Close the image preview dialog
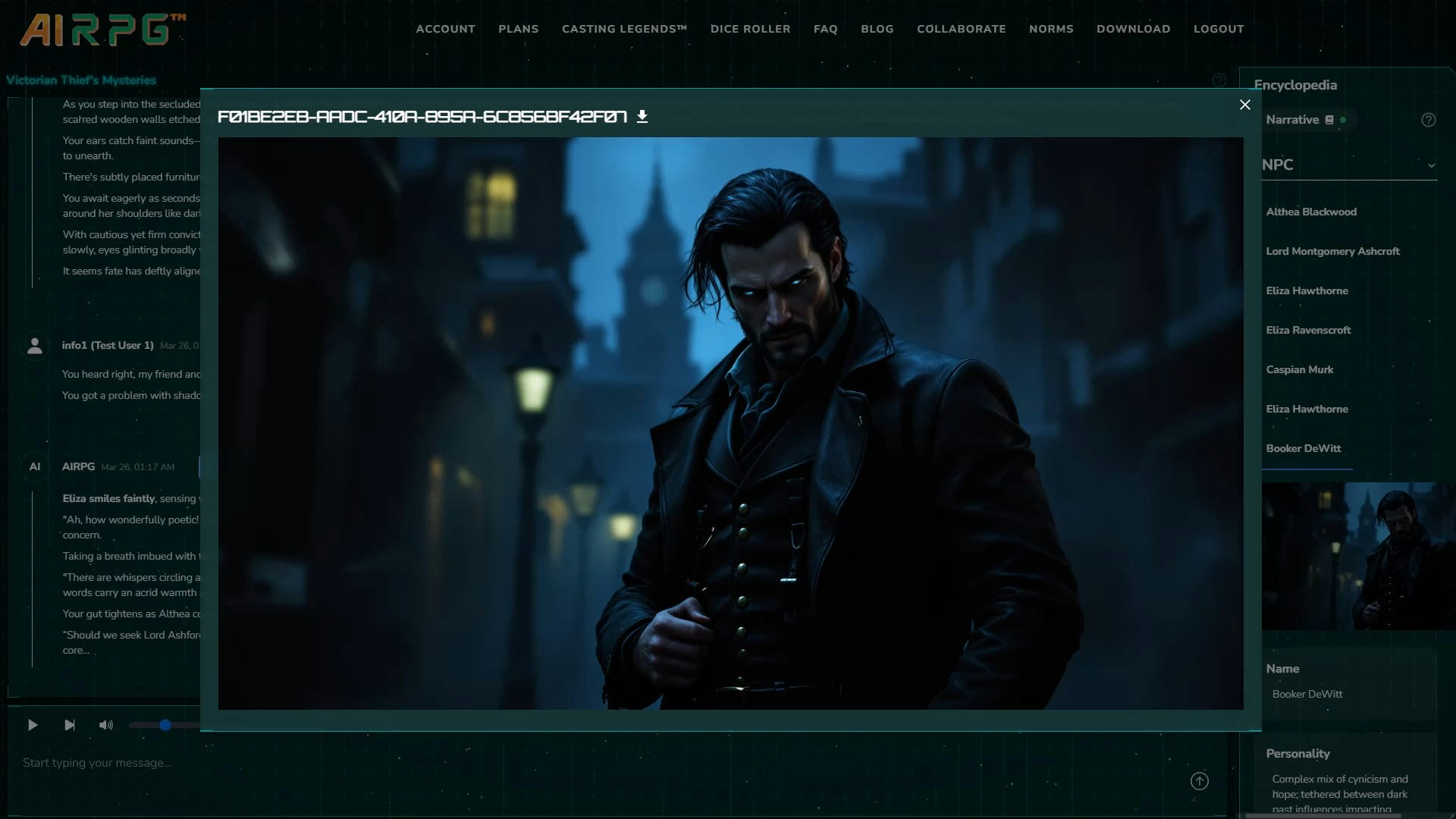1456x819 pixels. click(1244, 105)
